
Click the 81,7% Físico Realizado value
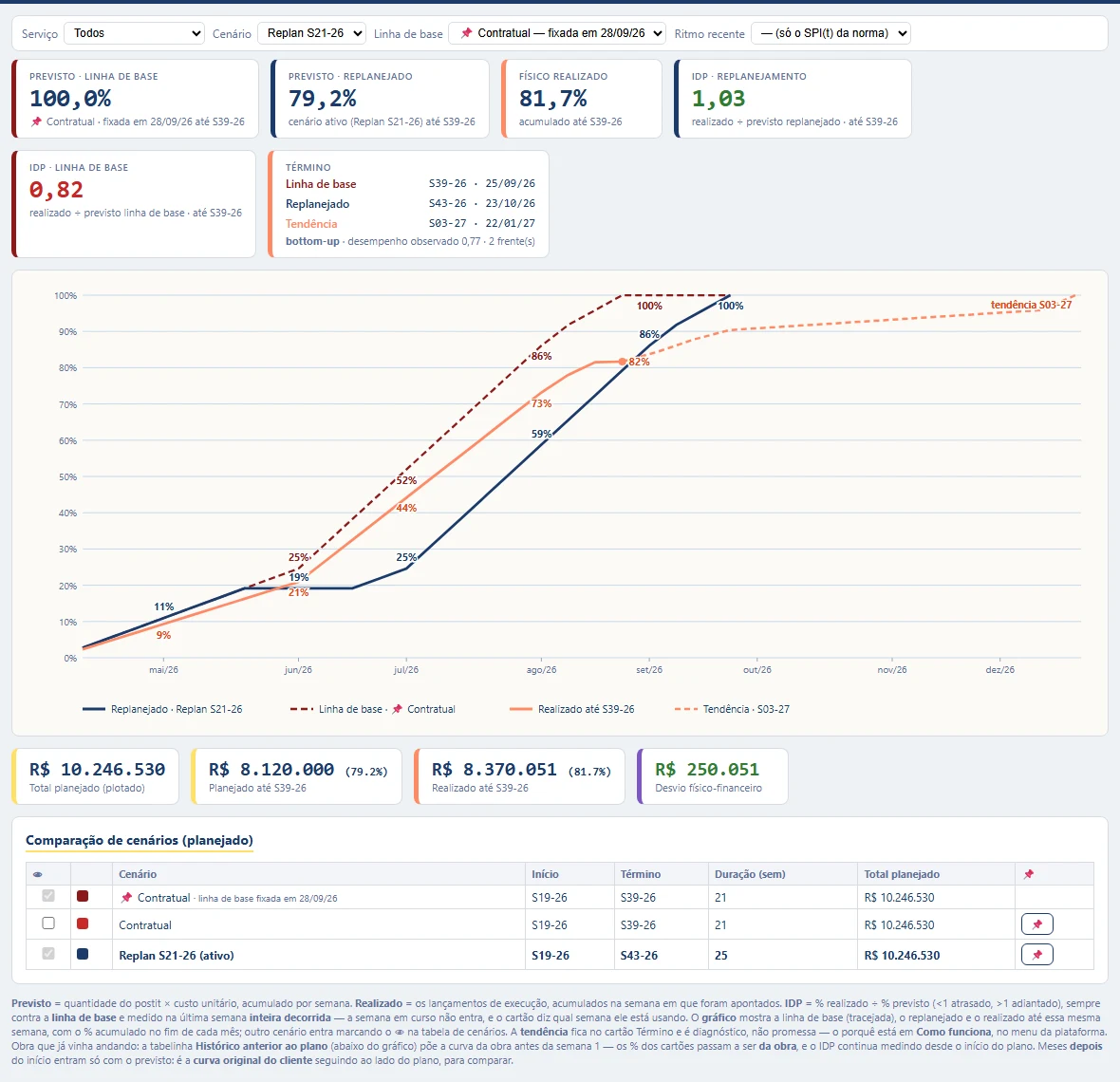[552, 99]
